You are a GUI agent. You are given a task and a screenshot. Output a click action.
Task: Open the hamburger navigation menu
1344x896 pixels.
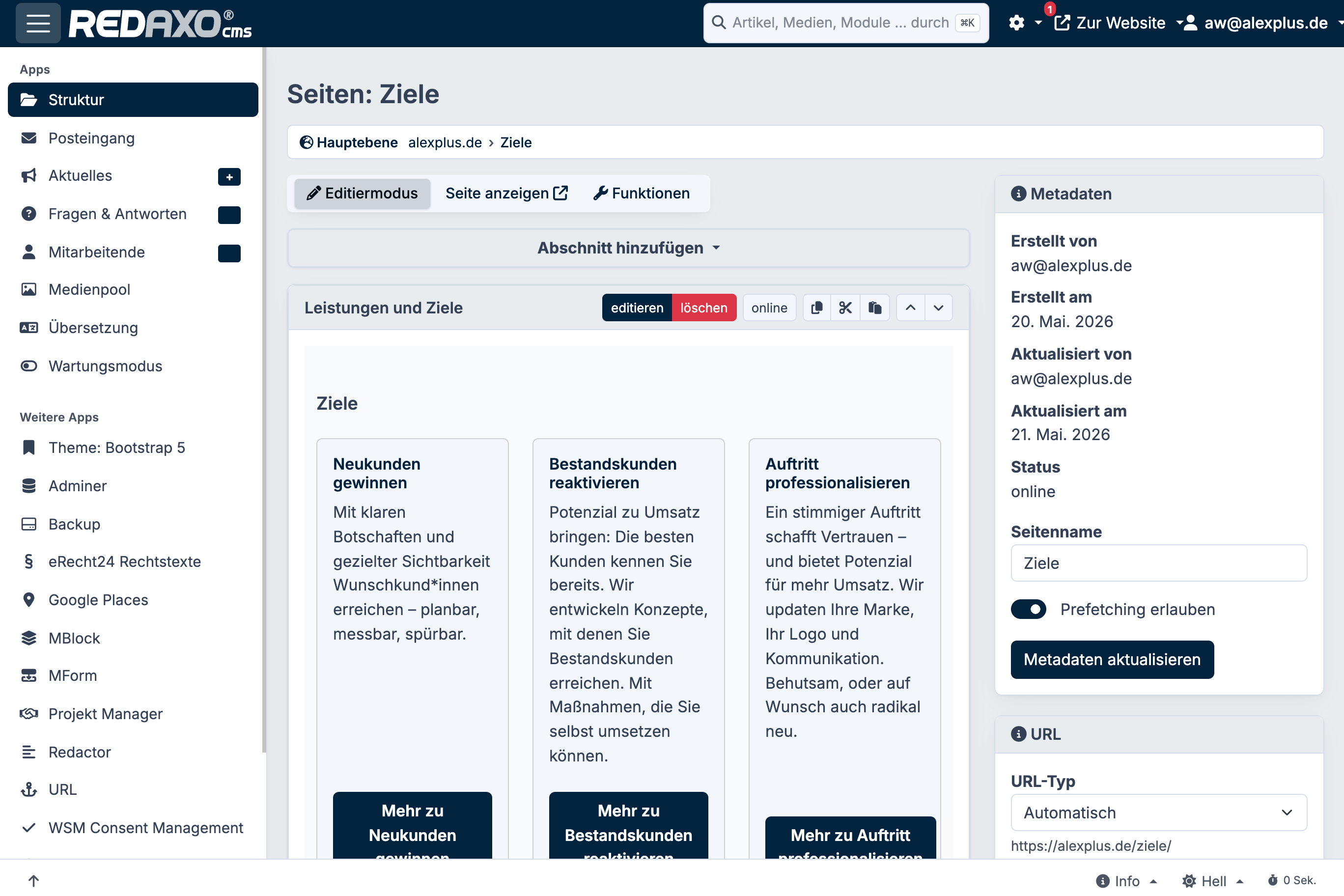tap(38, 23)
